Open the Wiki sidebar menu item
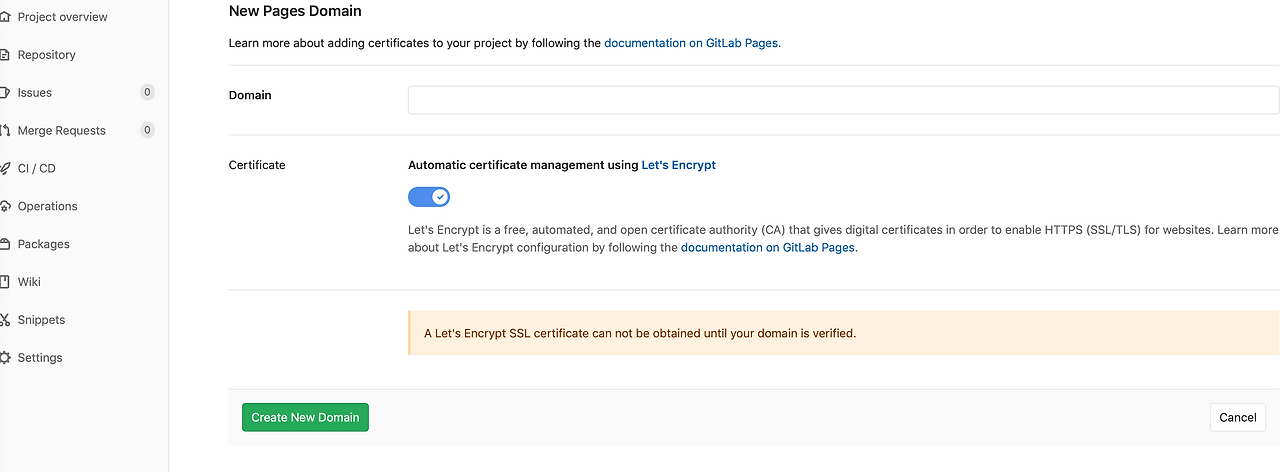 (29, 282)
